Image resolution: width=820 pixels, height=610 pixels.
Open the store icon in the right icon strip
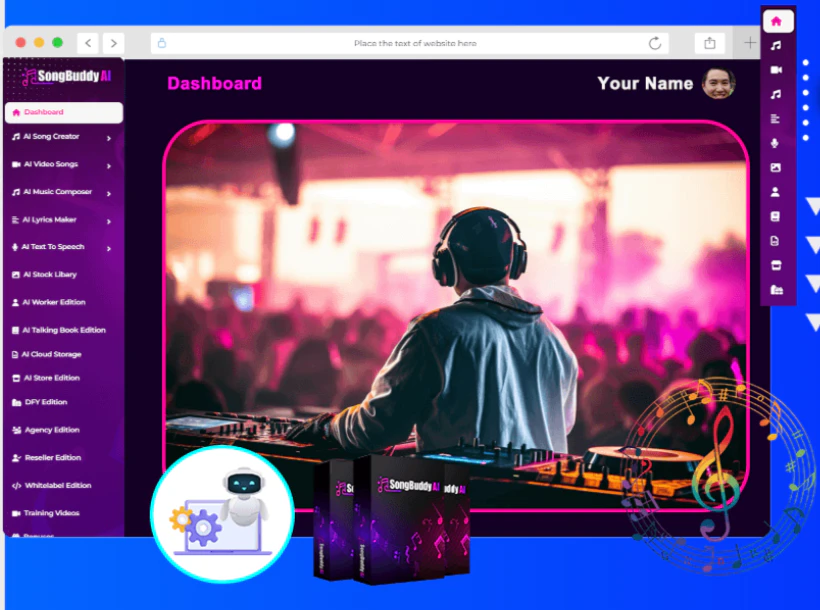click(776, 265)
